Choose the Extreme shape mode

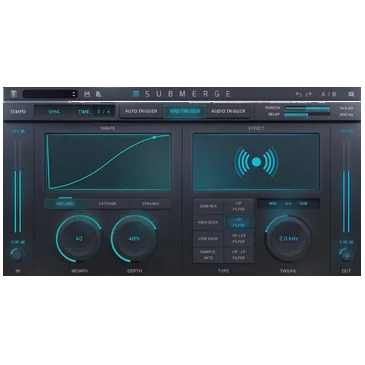[108, 204]
